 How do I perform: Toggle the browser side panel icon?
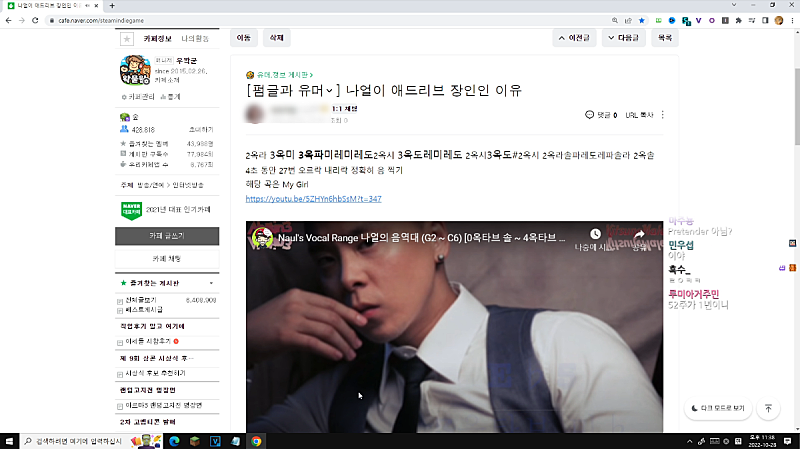[x=765, y=20]
